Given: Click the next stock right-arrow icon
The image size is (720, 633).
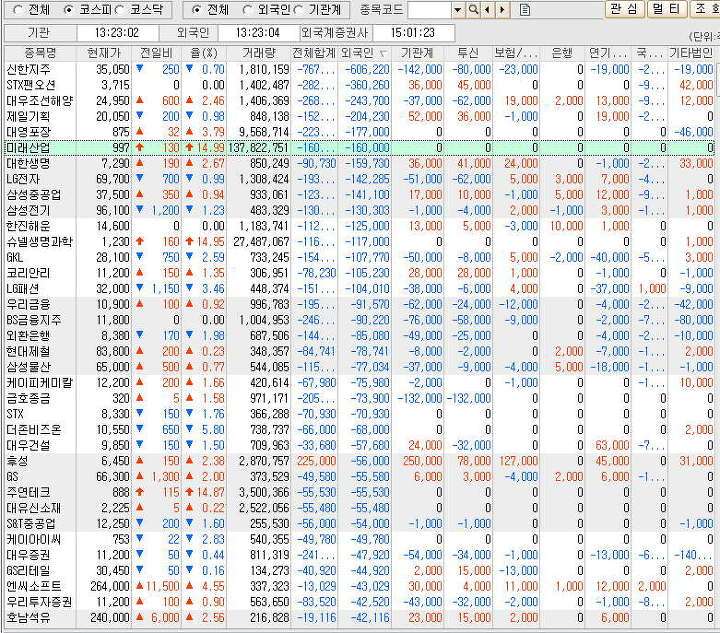Looking at the screenshot, I should point(502,10).
